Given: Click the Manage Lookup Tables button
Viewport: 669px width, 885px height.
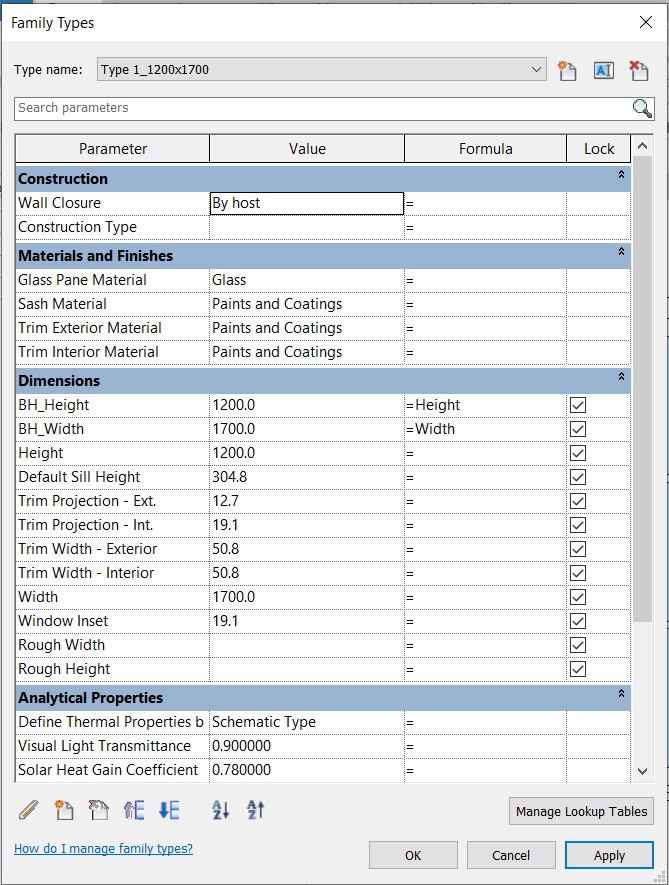Looking at the screenshot, I should pos(581,812).
